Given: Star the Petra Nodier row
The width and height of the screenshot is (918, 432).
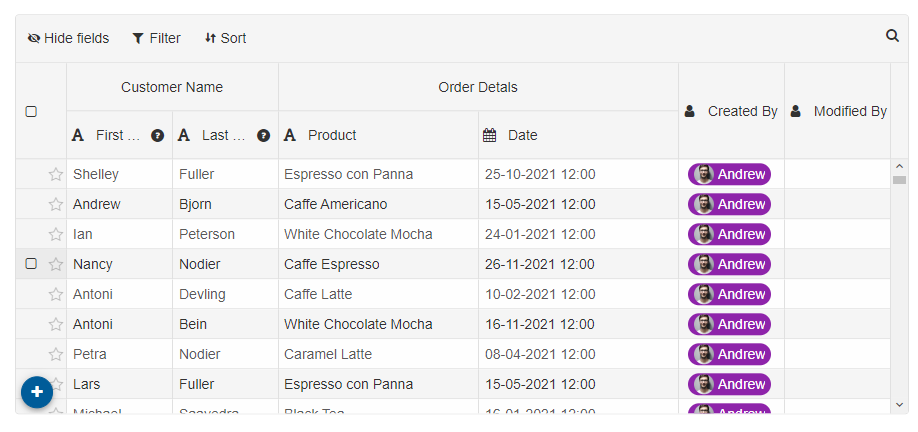Looking at the screenshot, I should pos(56,354).
